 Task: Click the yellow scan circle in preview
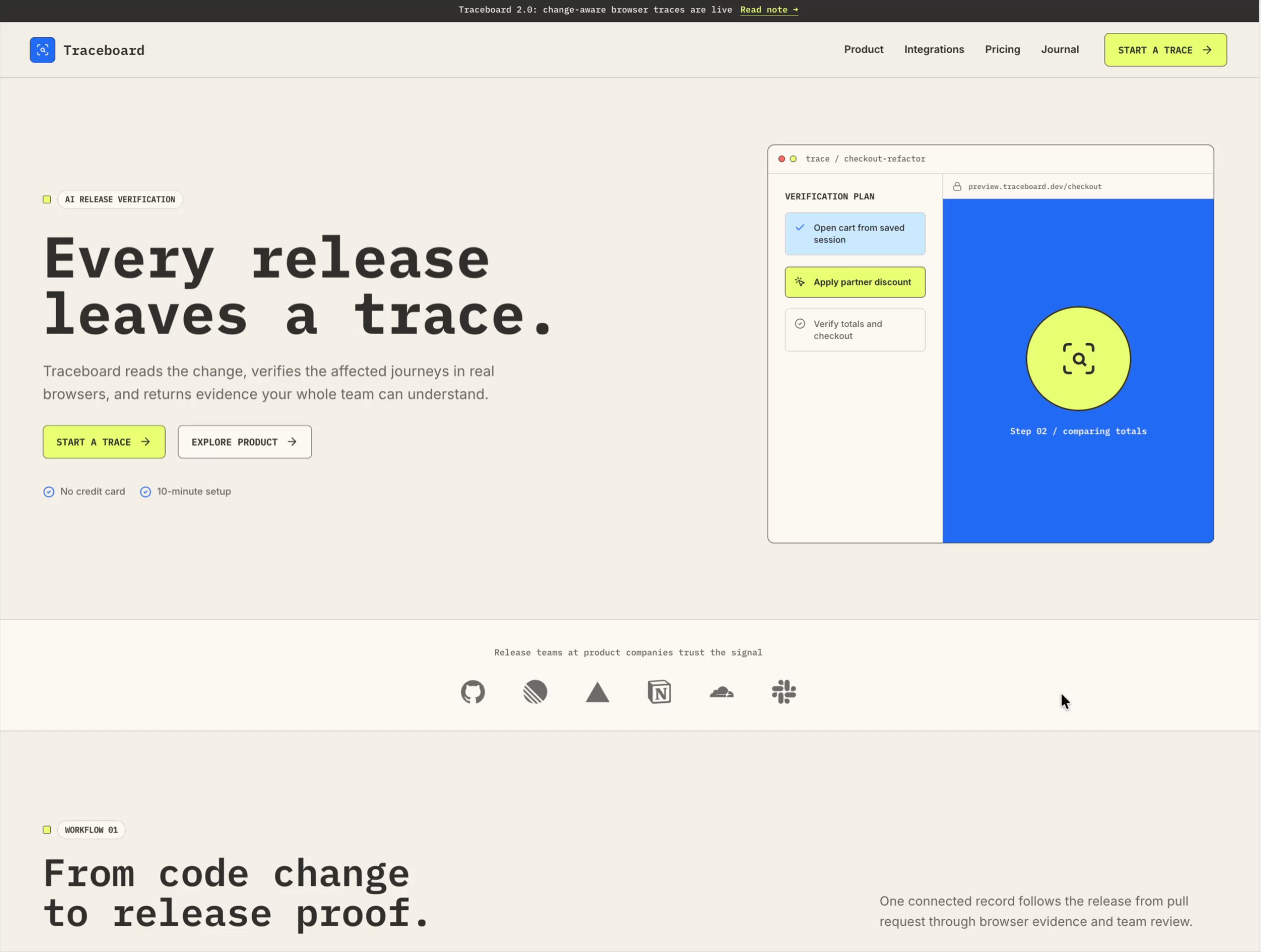pyautogui.click(x=1078, y=358)
